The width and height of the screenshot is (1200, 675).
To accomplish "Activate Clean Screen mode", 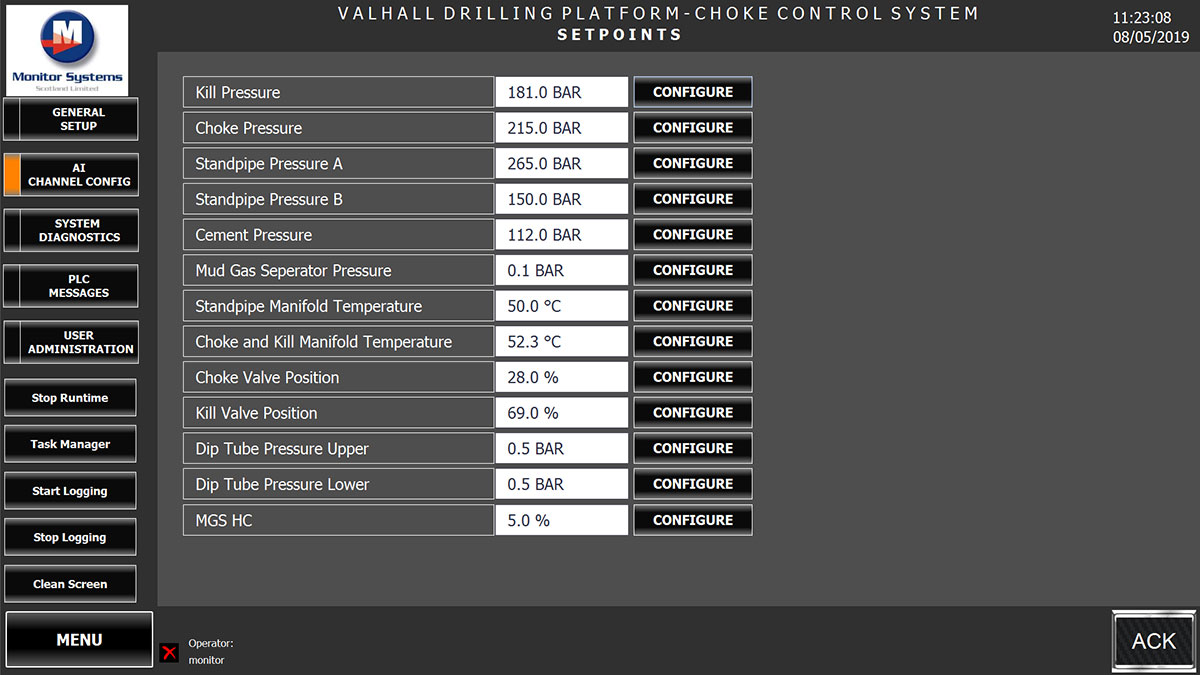I will point(70,584).
